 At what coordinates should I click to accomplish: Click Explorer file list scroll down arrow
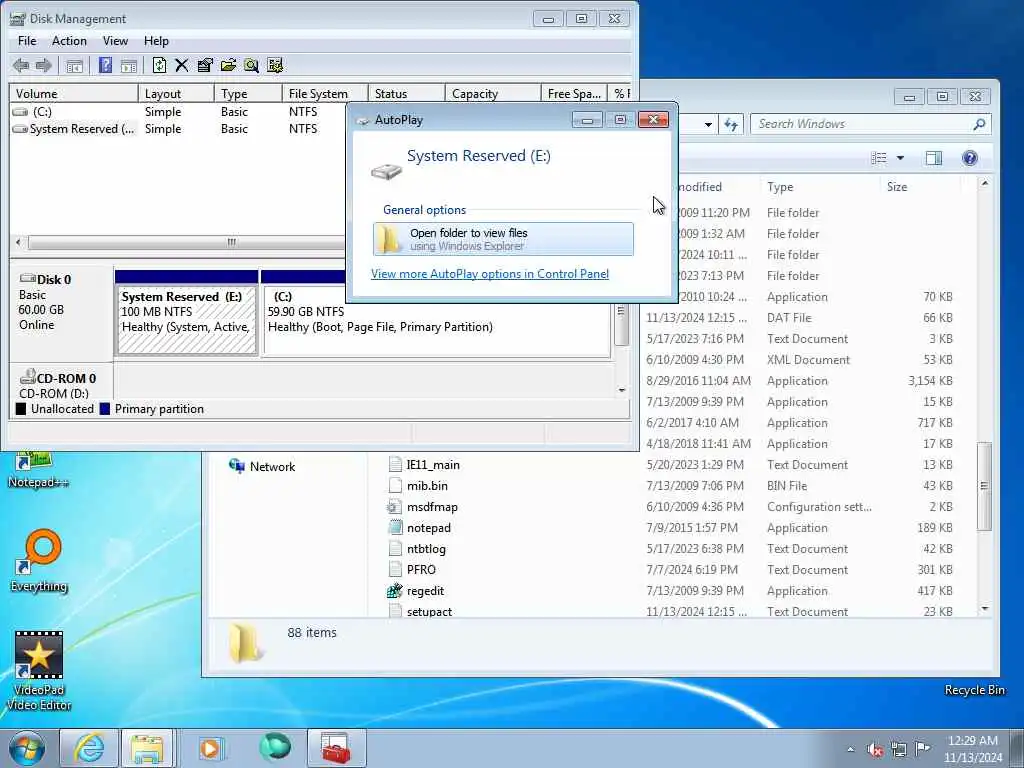click(984, 609)
